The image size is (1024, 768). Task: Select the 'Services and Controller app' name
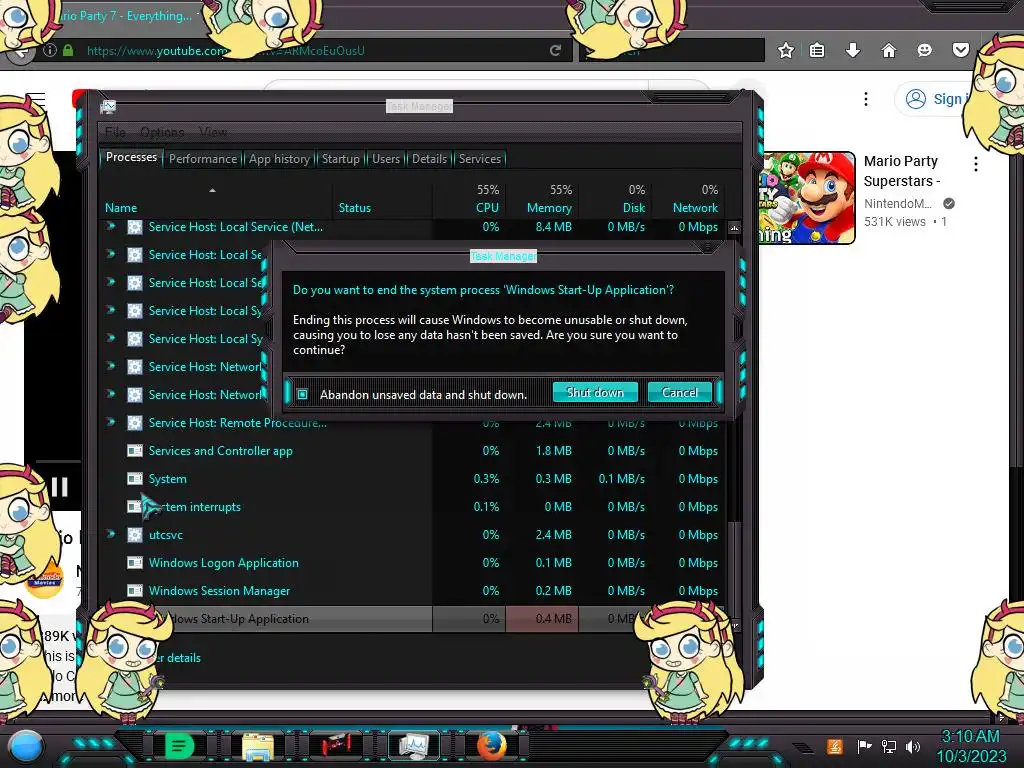click(220, 451)
